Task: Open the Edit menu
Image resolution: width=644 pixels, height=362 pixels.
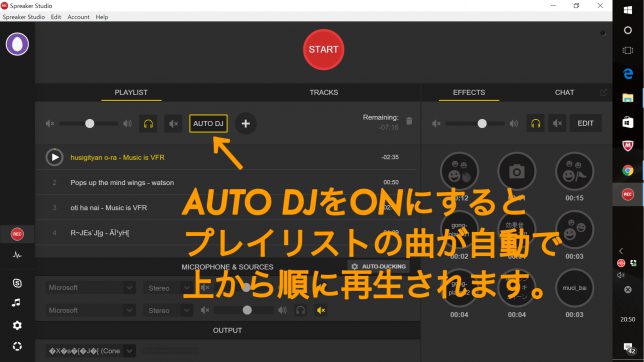Action: [56, 17]
